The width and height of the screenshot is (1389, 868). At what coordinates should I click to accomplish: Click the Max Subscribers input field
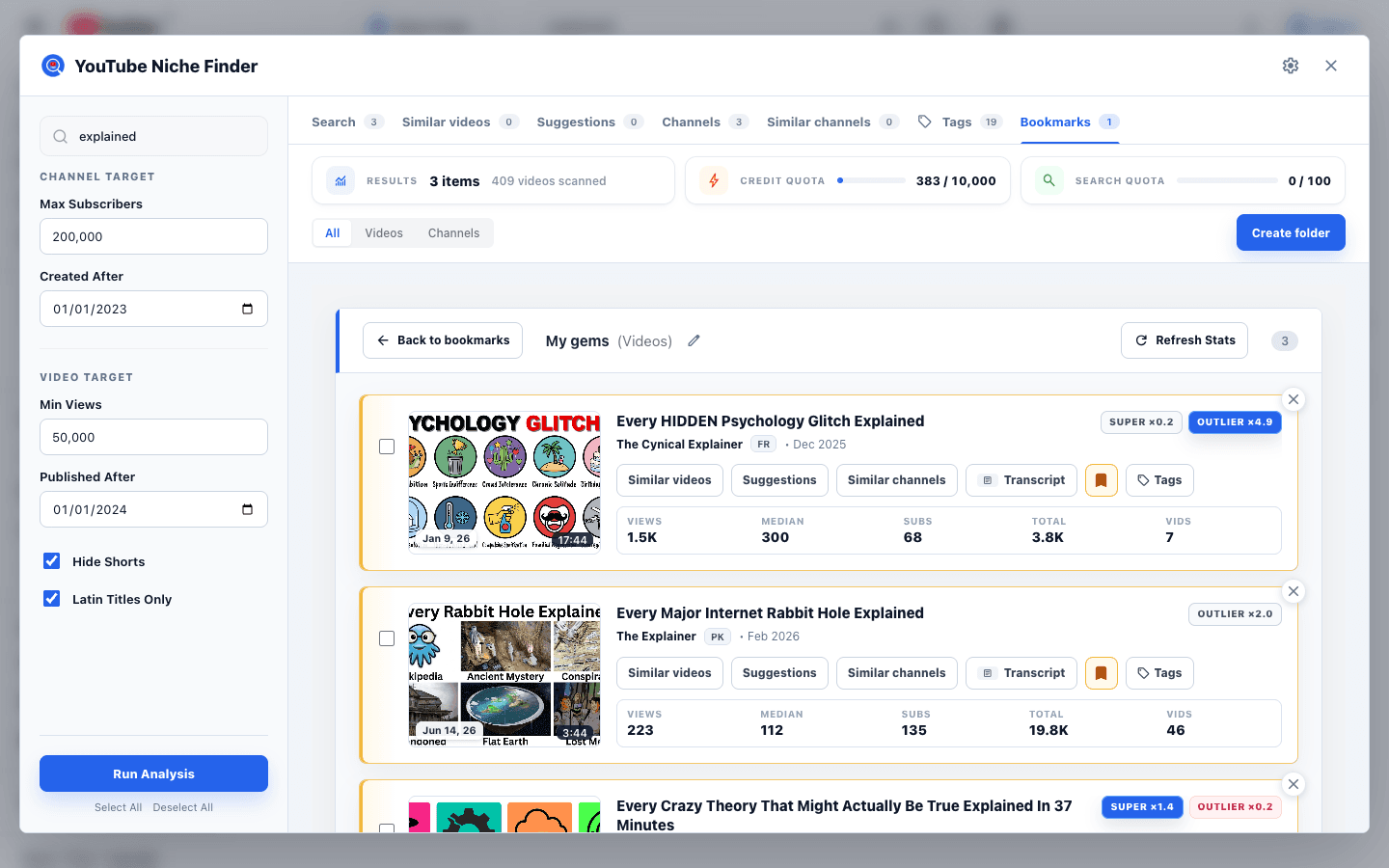pyautogui.click(x=153, y=236)
